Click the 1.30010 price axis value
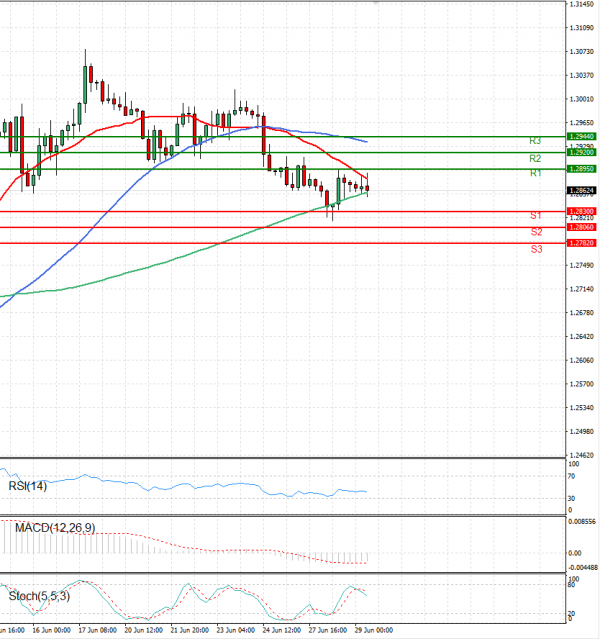The image size is (600, 639). (582, 99)
